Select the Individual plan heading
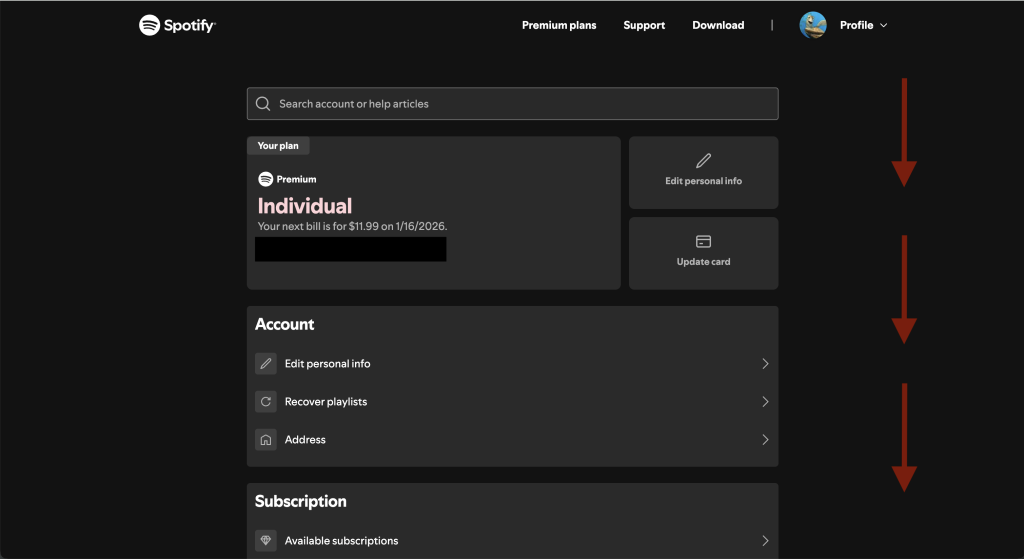The image size is (1024, 559). coord(305,206)
